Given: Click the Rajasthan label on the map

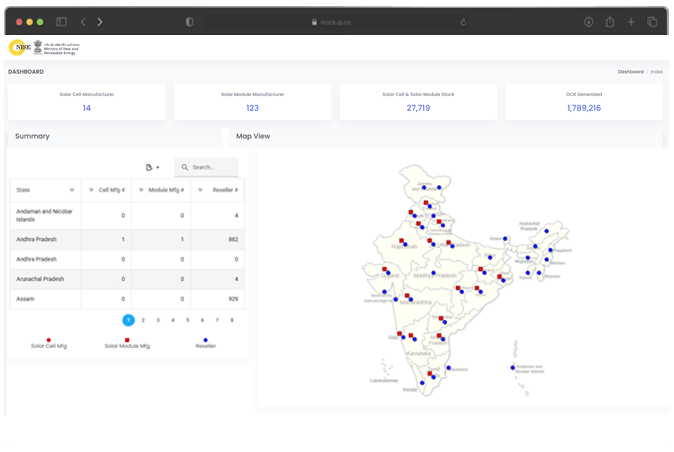Looking at the screenshot, I should pos(404,247).
